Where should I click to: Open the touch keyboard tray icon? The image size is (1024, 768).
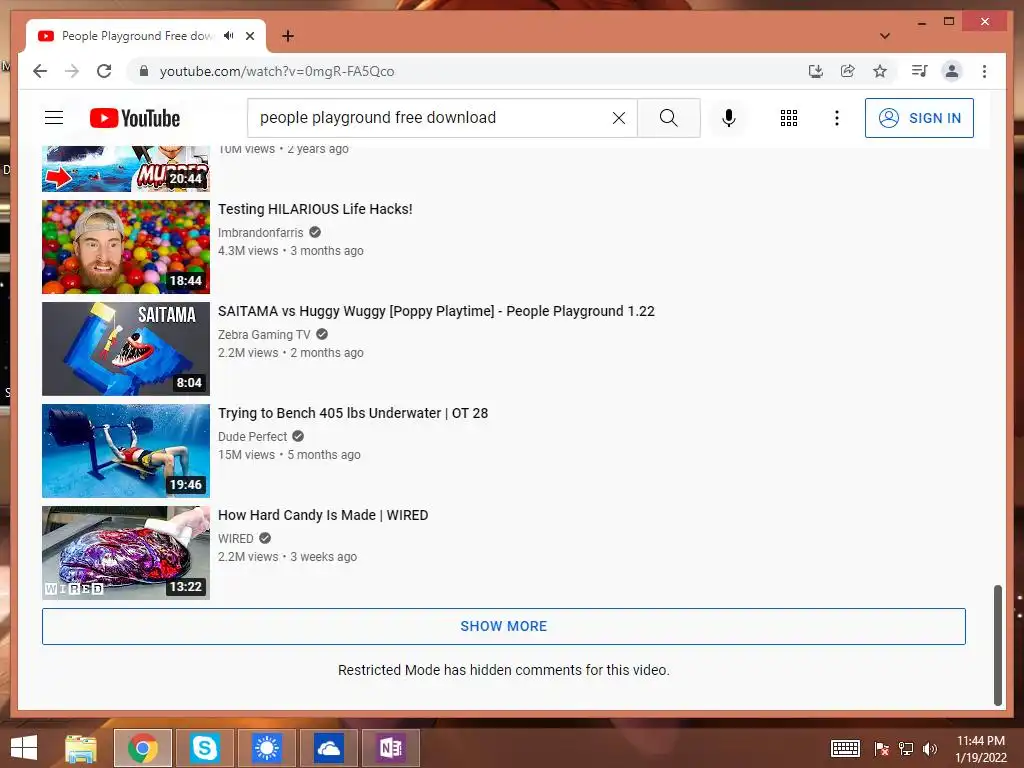coord(845,748)
